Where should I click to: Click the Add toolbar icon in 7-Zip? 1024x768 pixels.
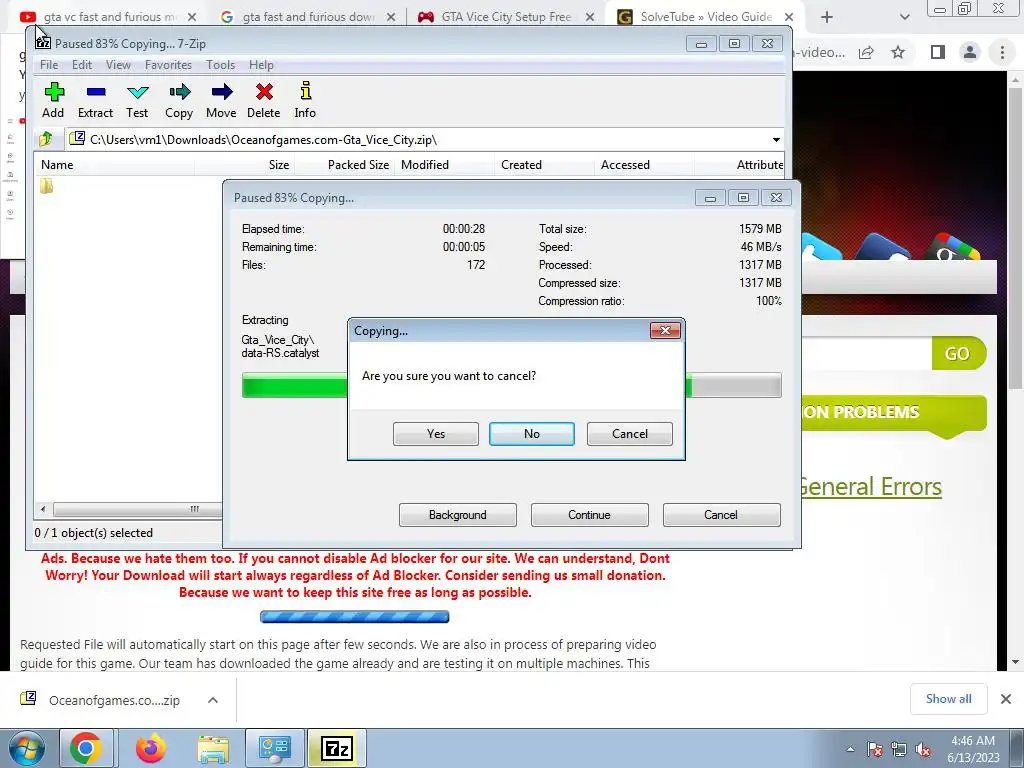(x=54, y=100)
